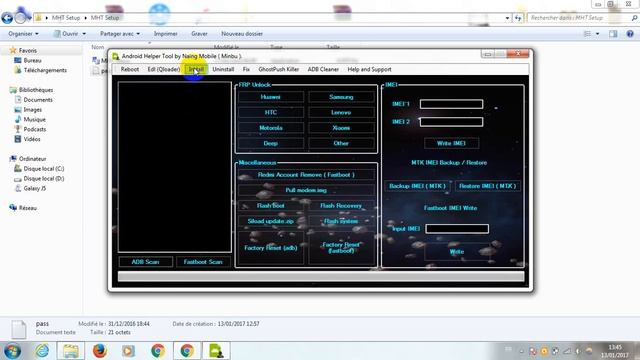
Task: Click the Restore IMEI (MTK) button
Action: pos(488,186)
